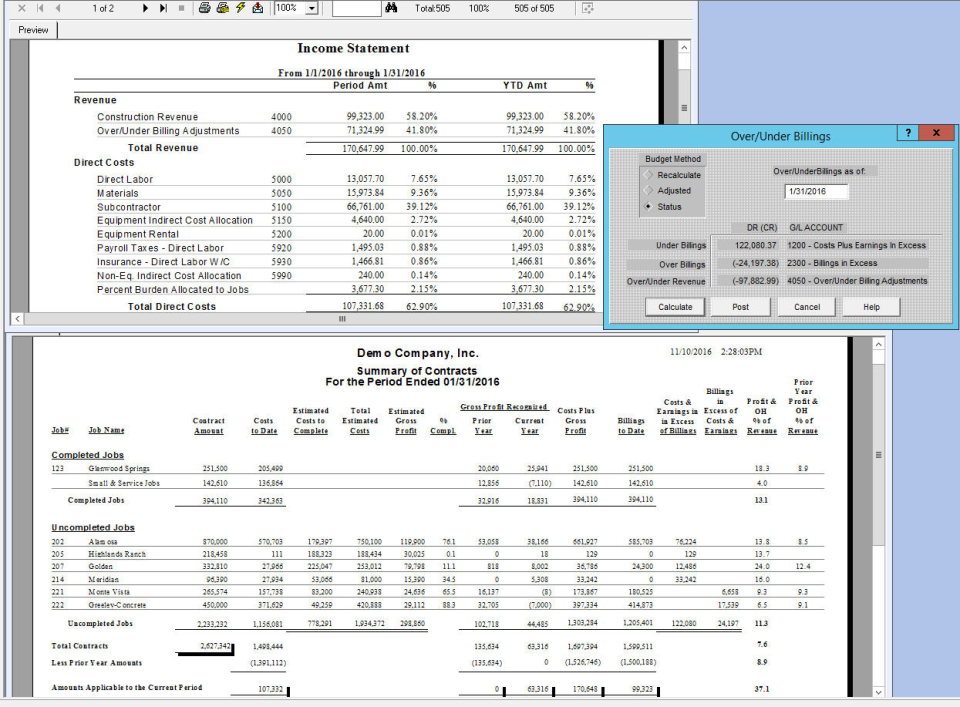The height and width of the screenshot is (707, 960).
Task: Click Amounts Applicable to the Current Period label
Action: pos(127,688)
